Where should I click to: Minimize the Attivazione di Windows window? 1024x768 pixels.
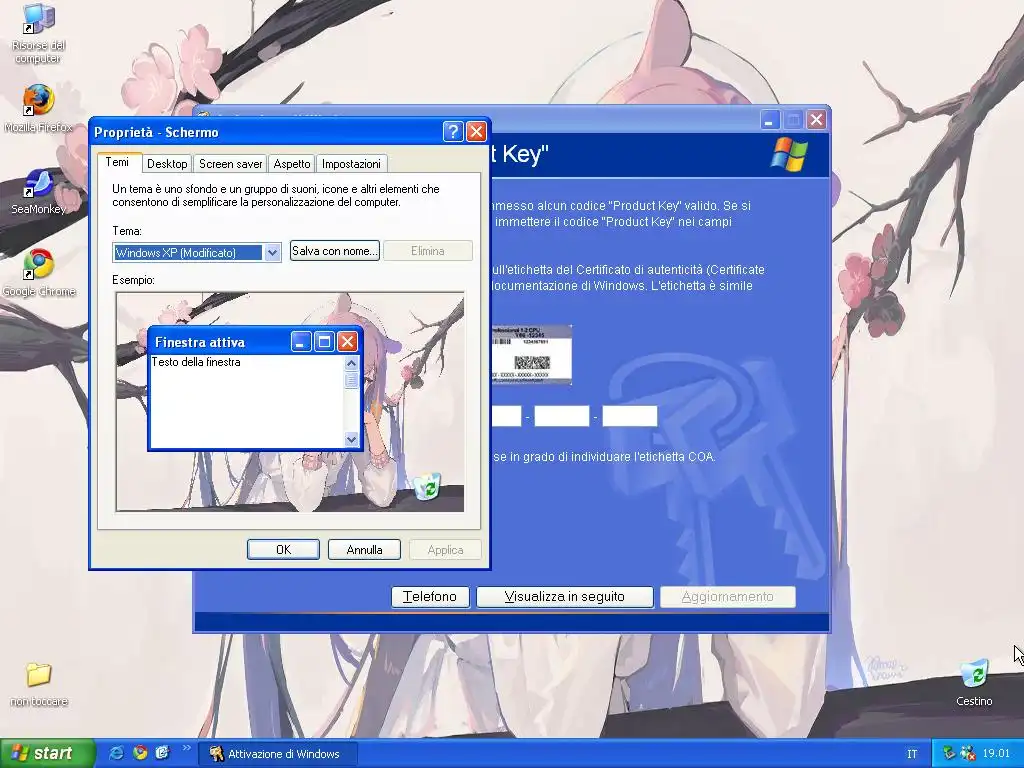[x=770, y=120]
